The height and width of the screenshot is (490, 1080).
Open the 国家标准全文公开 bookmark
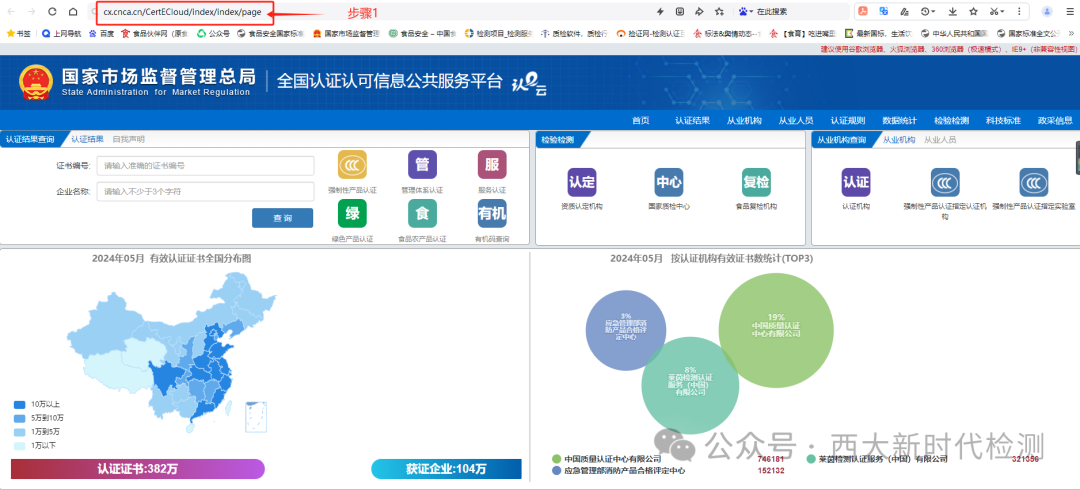click(x=1028, y=33)
